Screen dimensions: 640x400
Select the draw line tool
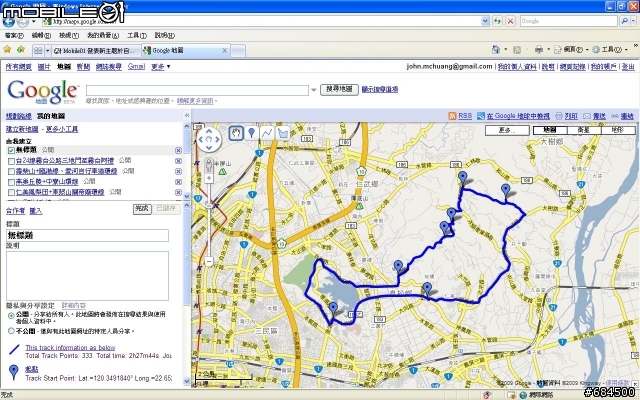tap(267, 133)
